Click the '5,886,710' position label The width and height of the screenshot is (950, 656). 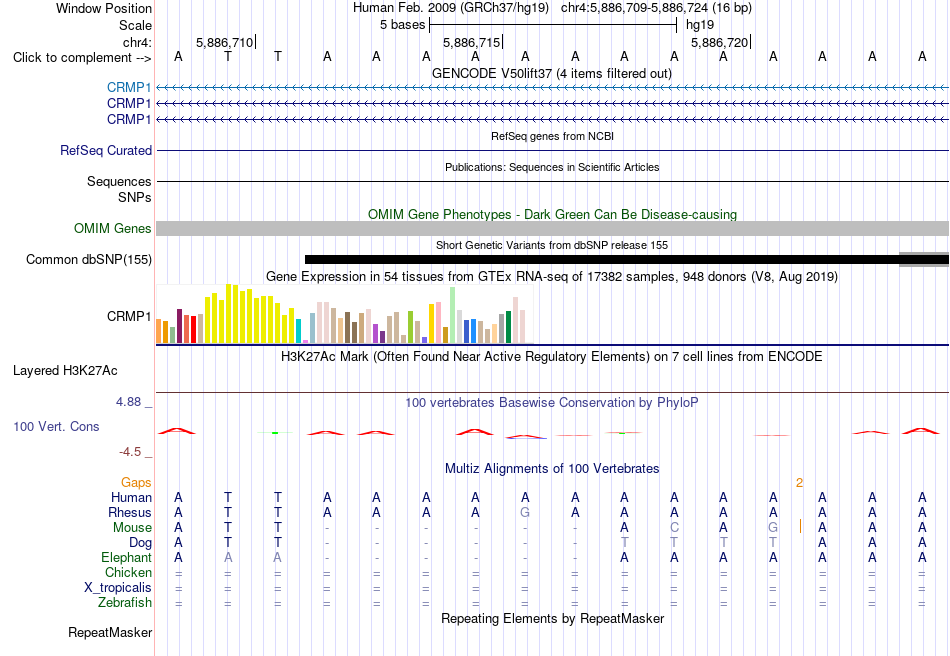click(x=224, y=42)
